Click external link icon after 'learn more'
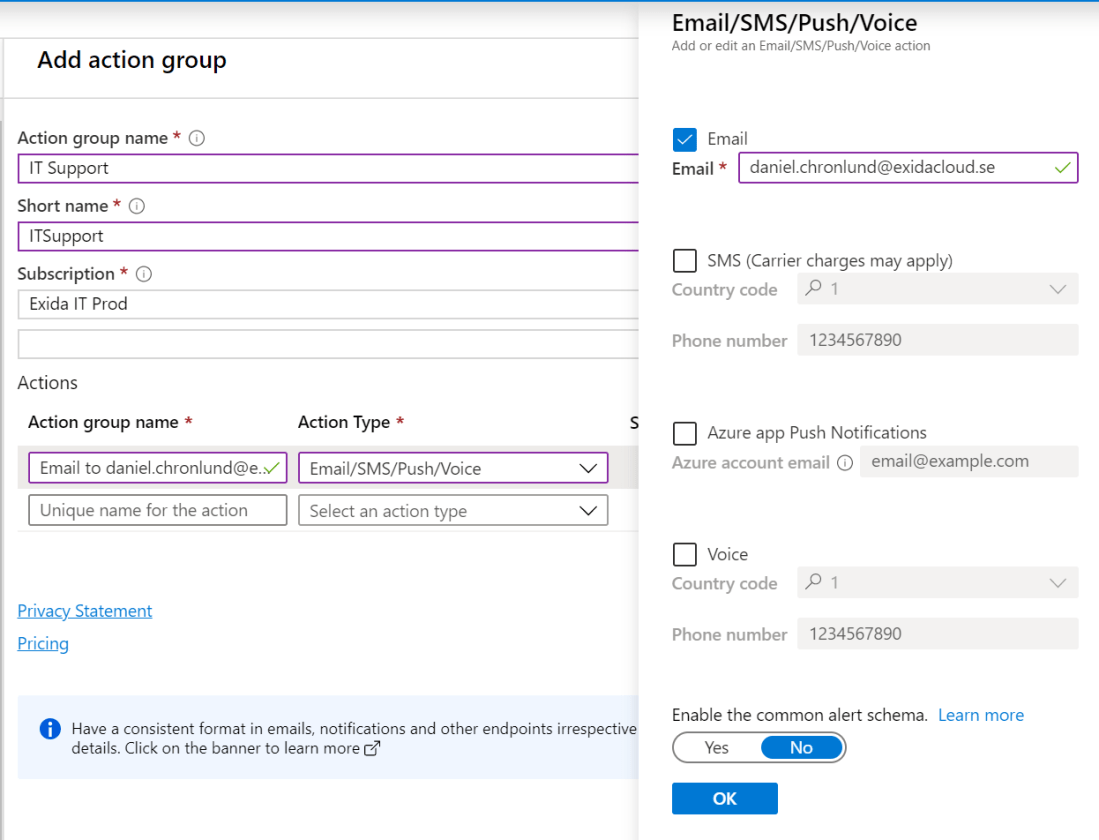Image resolution: width=1099 pixels, height=840 pixels. point(372,748)
